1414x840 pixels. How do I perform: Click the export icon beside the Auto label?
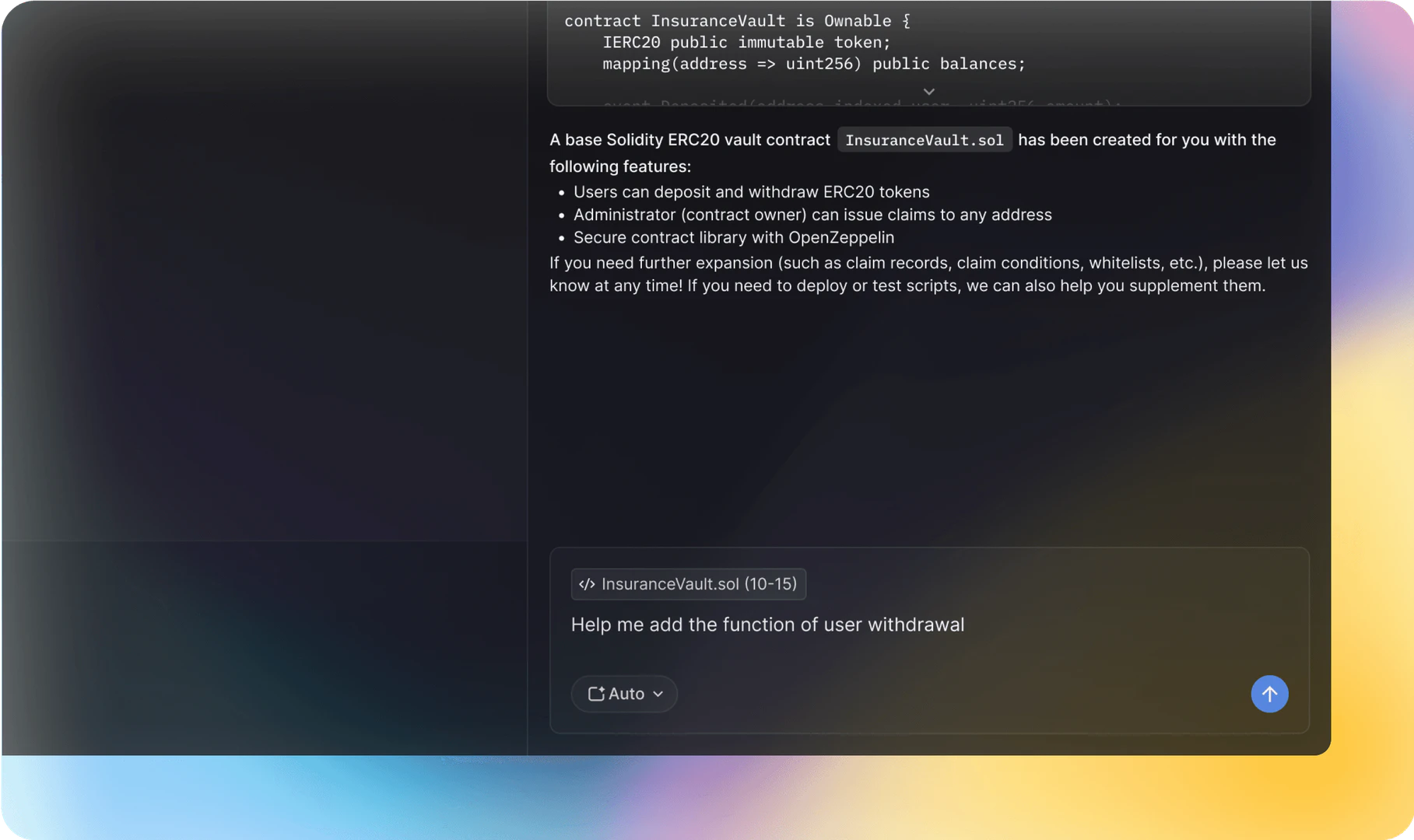(595, 694)
